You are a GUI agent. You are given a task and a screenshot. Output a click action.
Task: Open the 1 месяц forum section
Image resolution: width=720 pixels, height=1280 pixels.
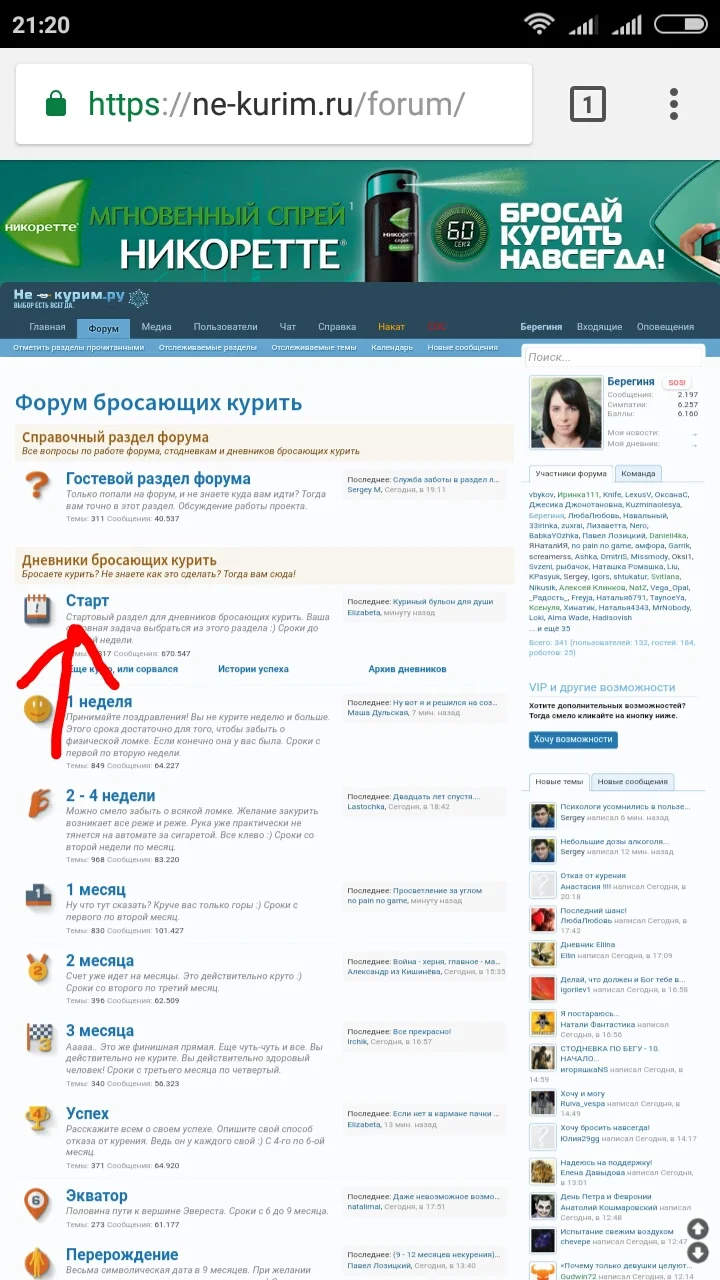(x=95, y=889)
